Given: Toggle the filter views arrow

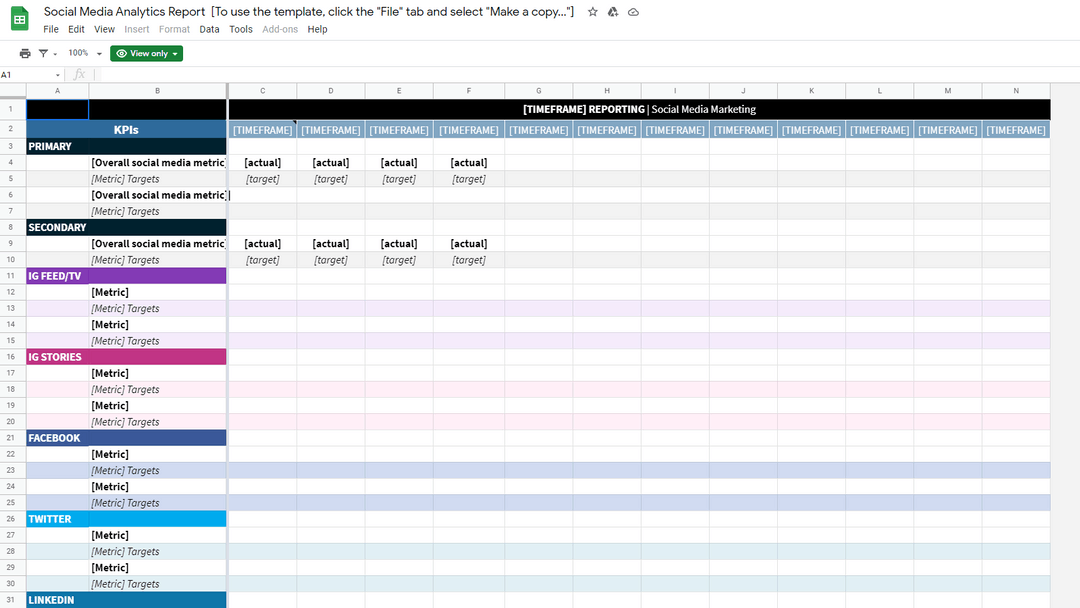Looking at the screenshot, I should click(x=53, y=52).
